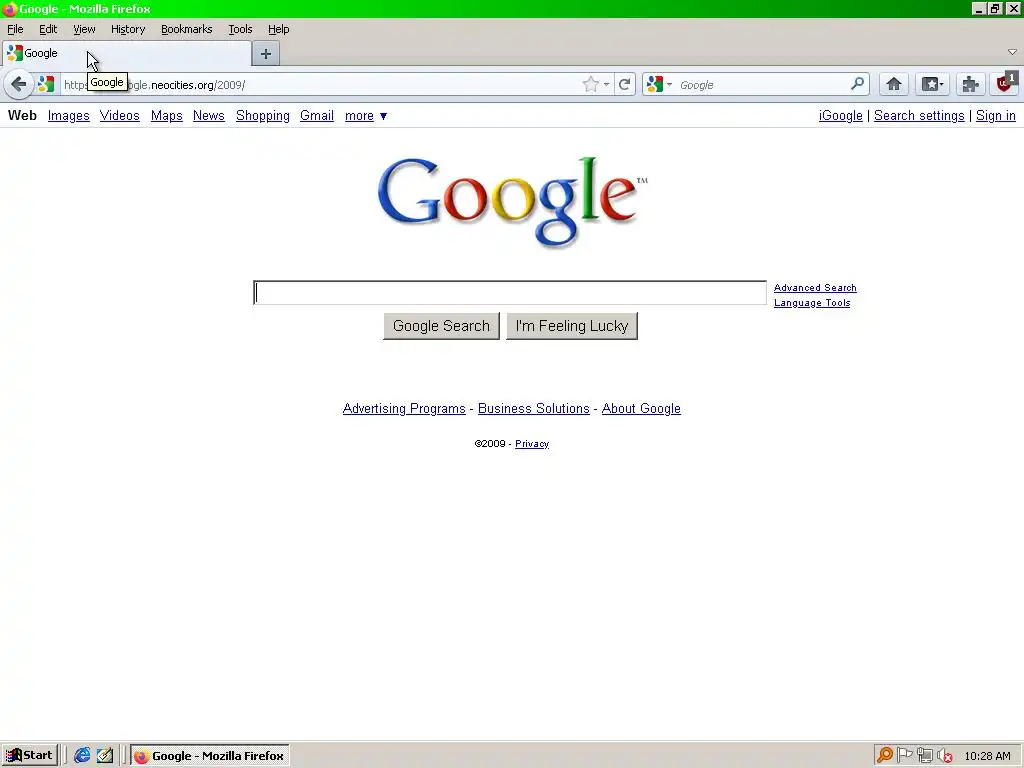Open the bookmarks menu button
Screen dimensions: 1024x768
click(932, 84)
